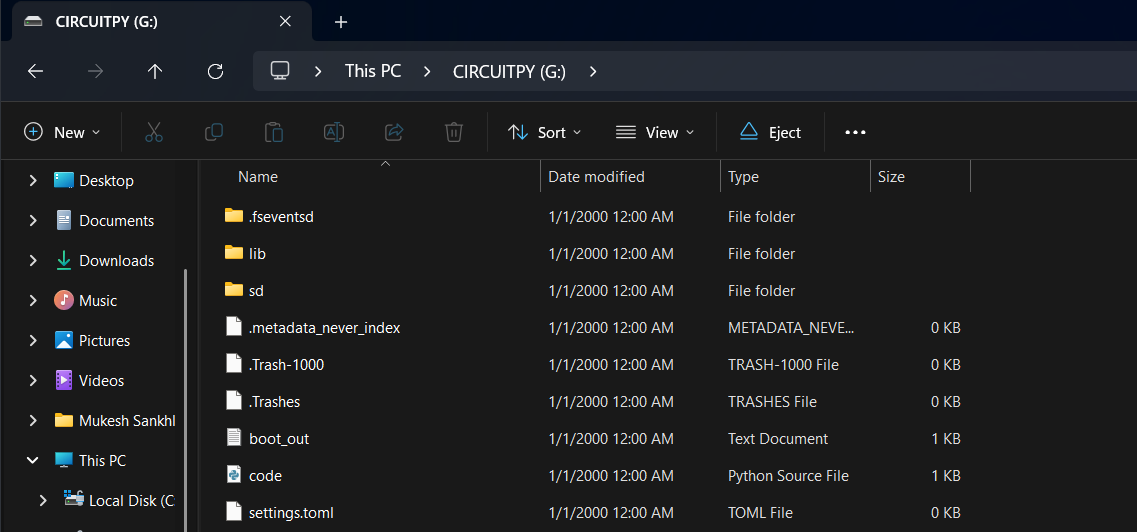Expand the Desktop tree node
This screenshot has width=1137, height=532.
tap(33, 180)
